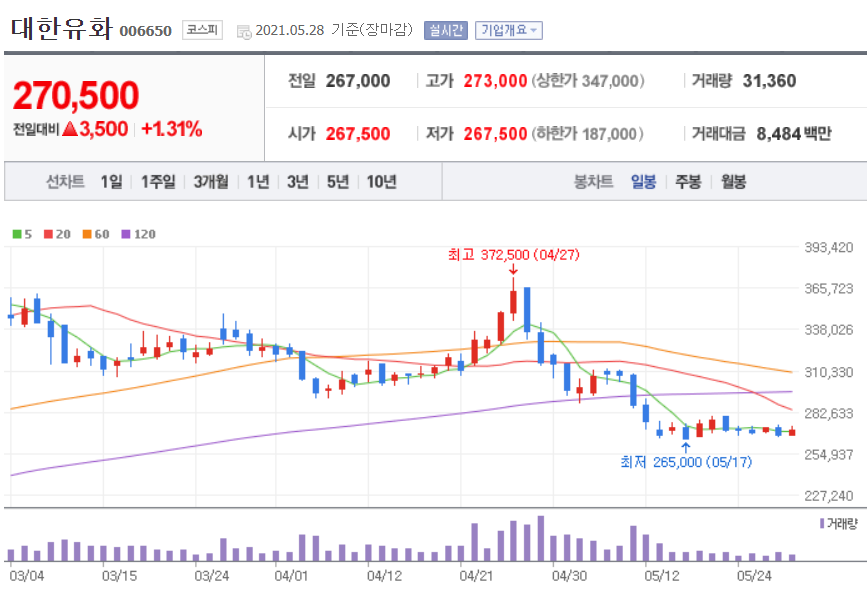Click the red up-triangle change indicator
Viewport: 867px width, 600px height.
tap(70, 129)
